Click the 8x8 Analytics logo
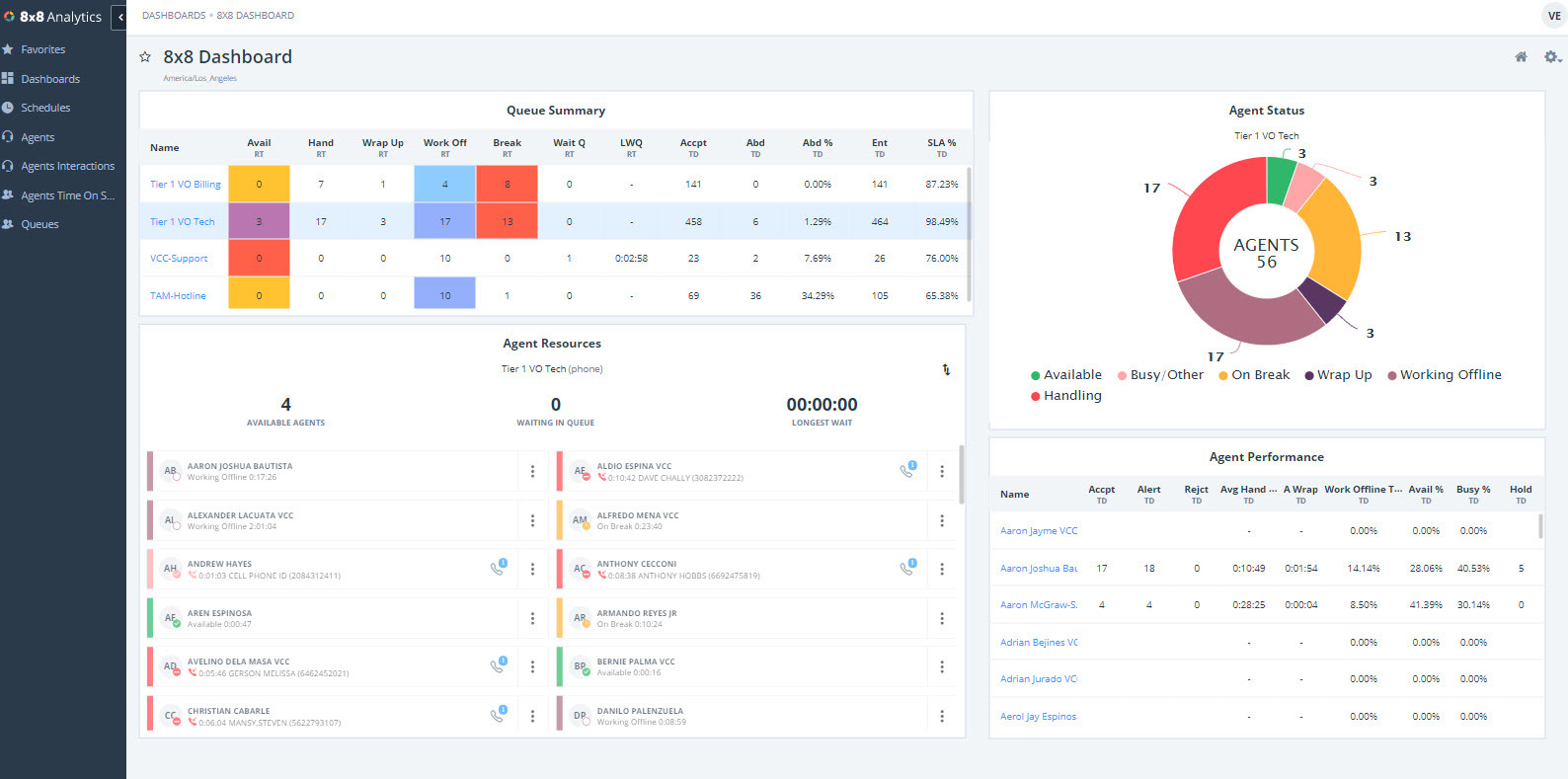This screenshot has width=1568, height=779. pos(53,17)
